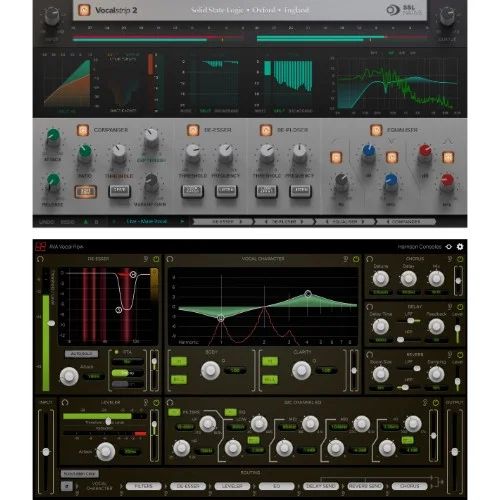Enable the high-pass filter button in Equaliser
Image resolution: width=500 pixels, height=500 pixels.
click(336, 157)
